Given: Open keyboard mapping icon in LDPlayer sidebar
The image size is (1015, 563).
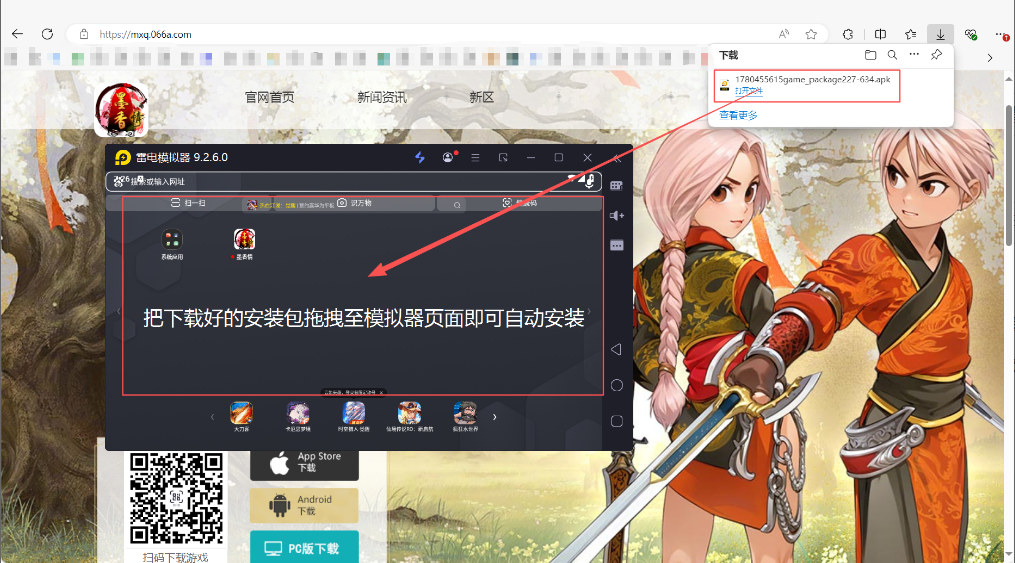Looking at the screenshot, I should pos(617,186).
